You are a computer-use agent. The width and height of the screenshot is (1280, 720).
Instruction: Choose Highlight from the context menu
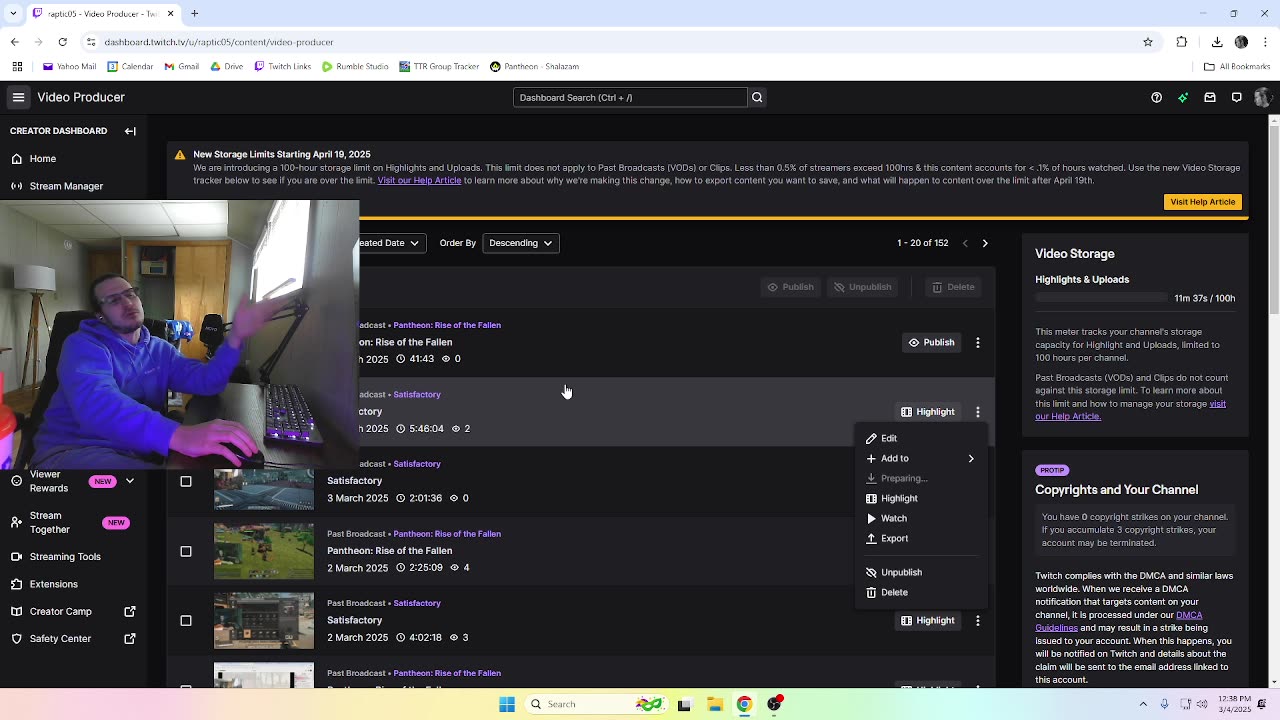[x=921, y=498]
